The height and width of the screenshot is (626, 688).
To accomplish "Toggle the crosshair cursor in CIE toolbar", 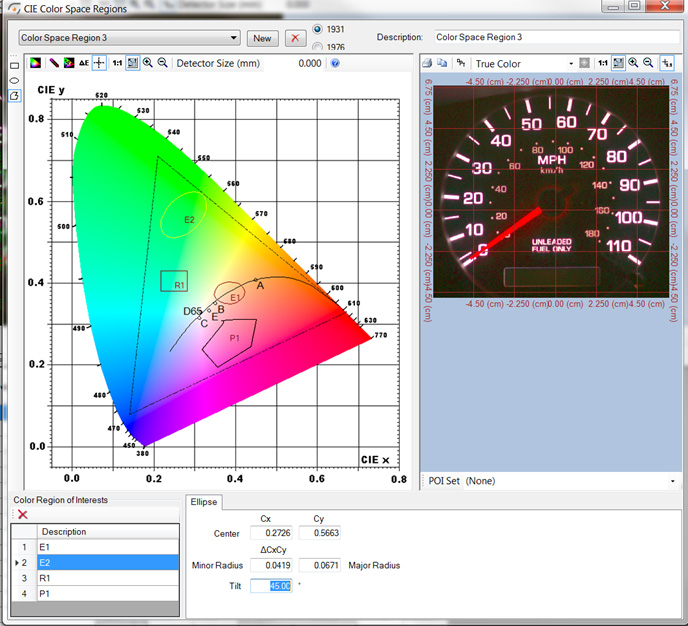I will pyautogui.click(x=99, y=63).
